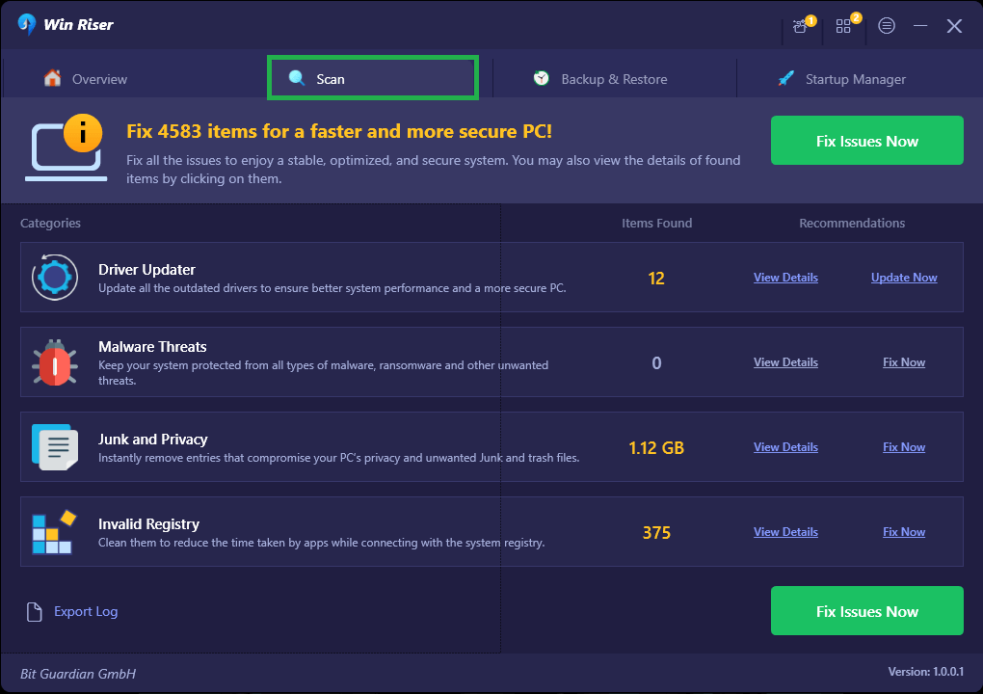Click the Invalid Registry blocks icon
This screenshot has width=983, height=694.
tap(52, 532)
